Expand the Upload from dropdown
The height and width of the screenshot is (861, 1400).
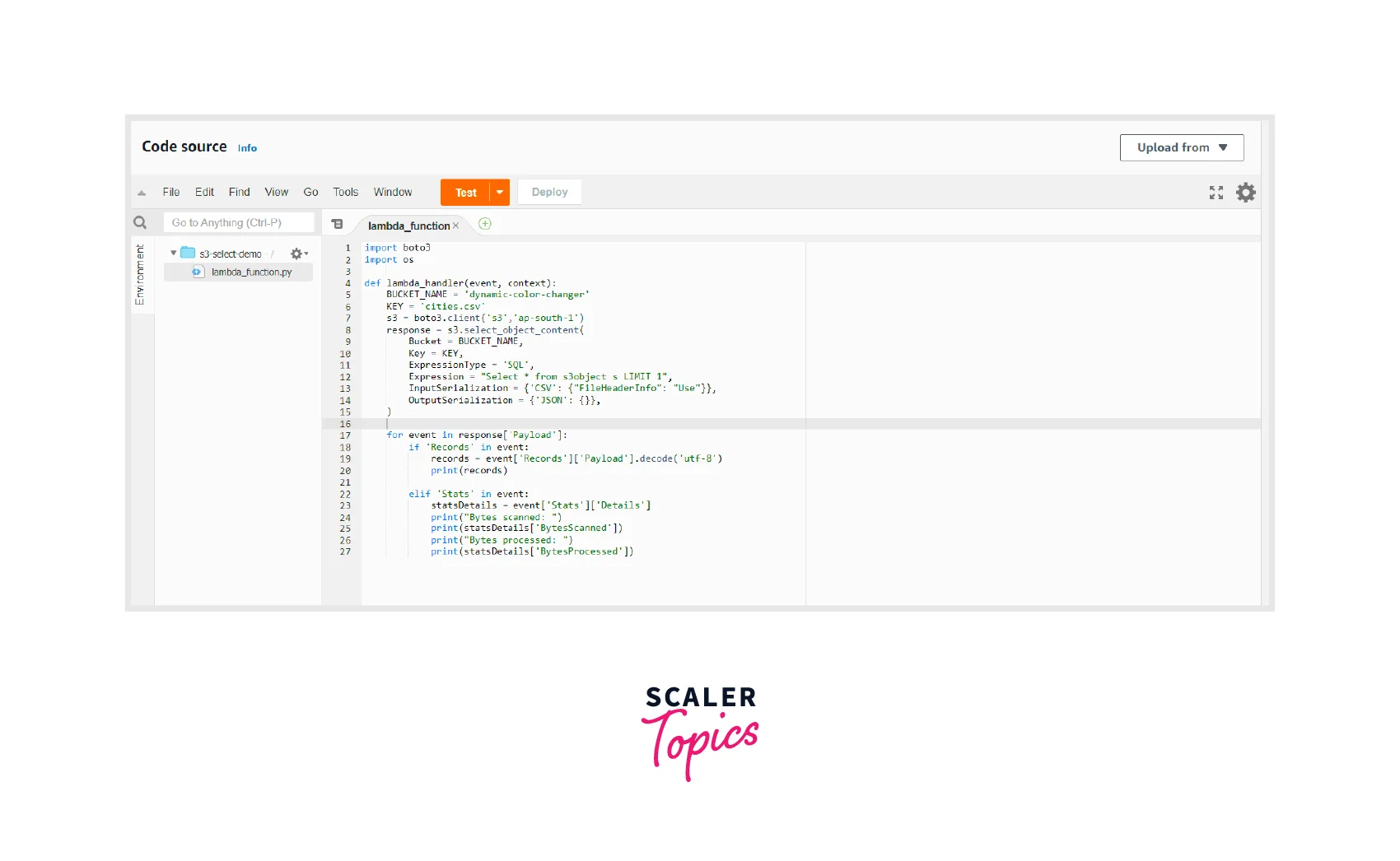[1181, 147]
